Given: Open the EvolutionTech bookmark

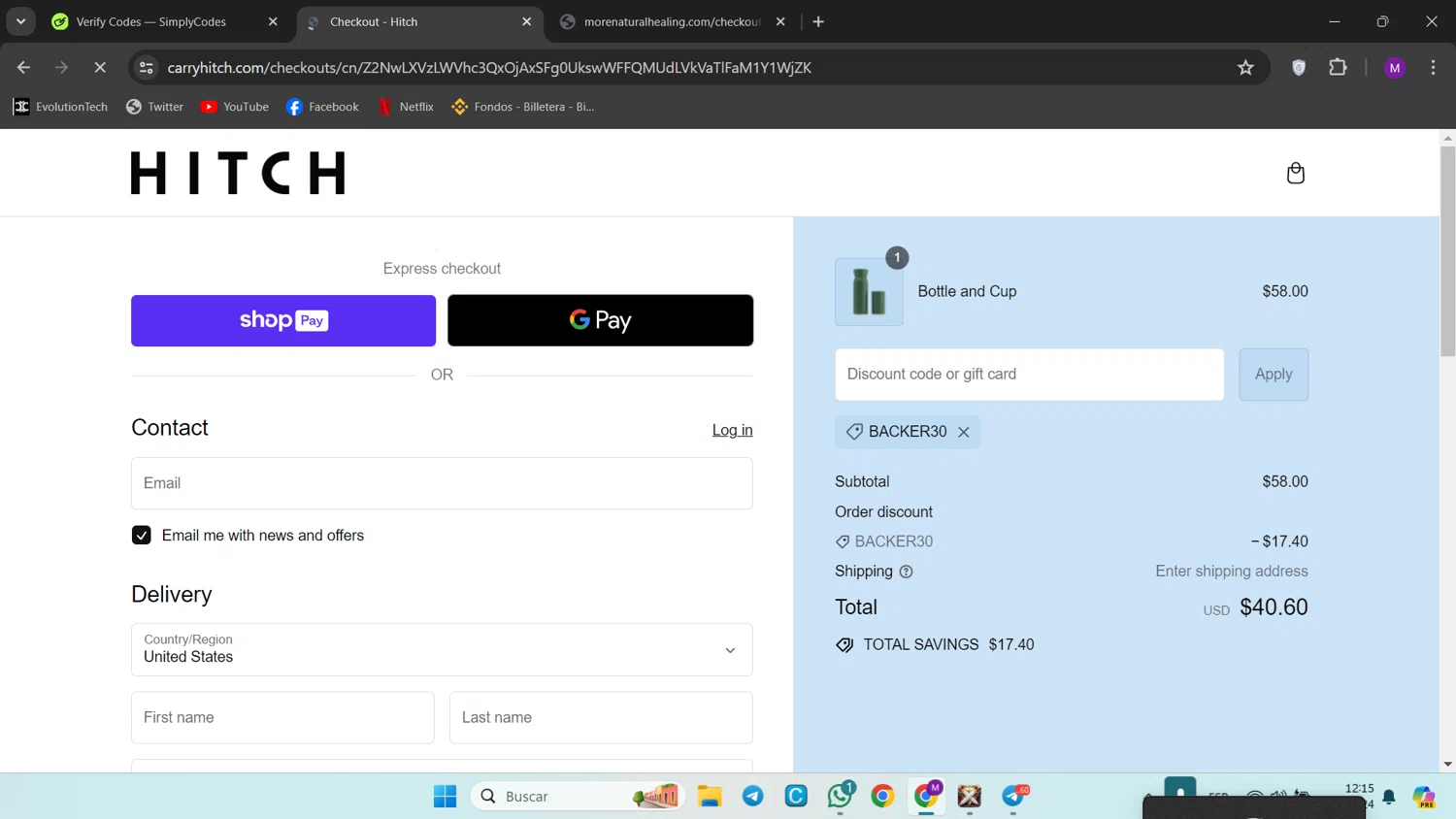Looking at the screenshot, I should pos(60,107).
